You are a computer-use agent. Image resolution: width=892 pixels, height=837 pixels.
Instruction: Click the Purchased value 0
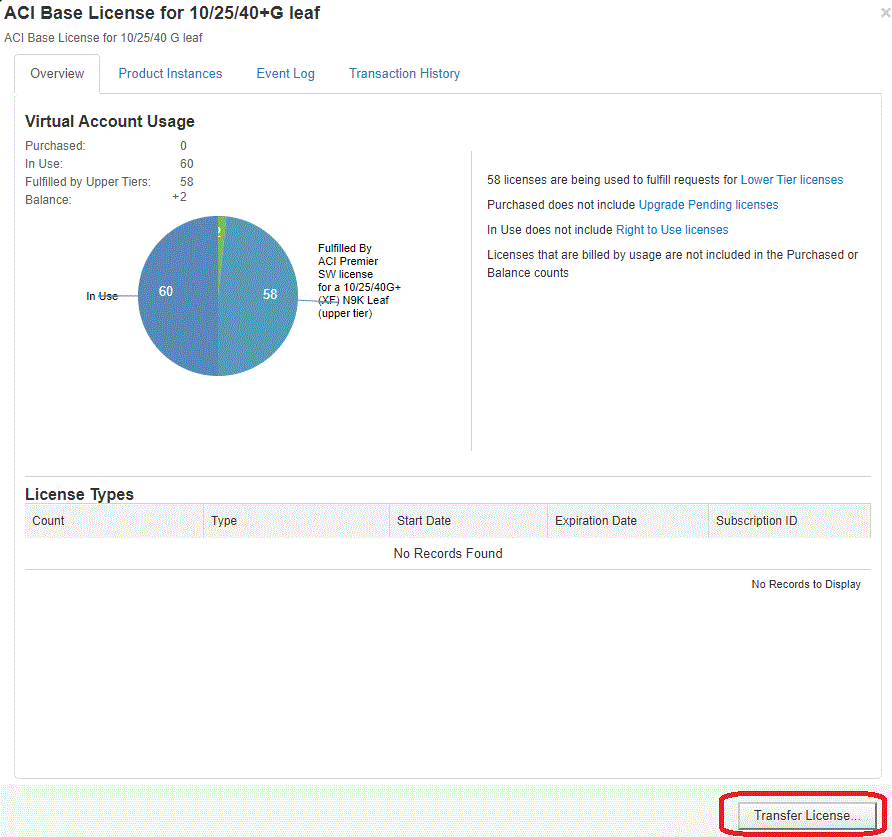tap(183, 146)
